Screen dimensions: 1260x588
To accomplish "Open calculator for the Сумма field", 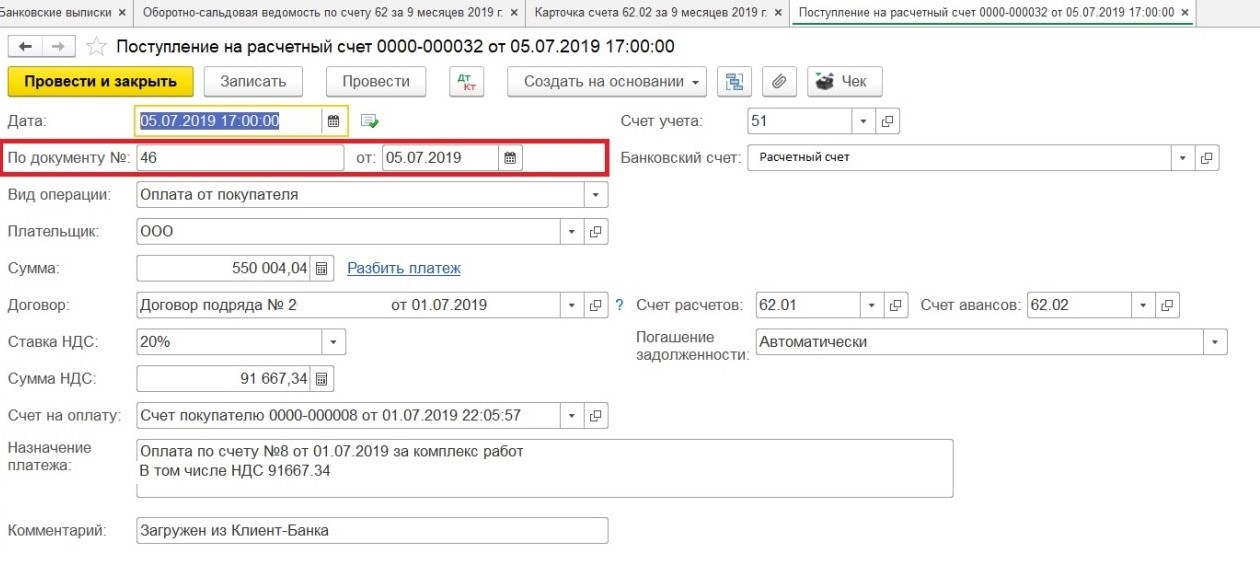I will (321, 268).
